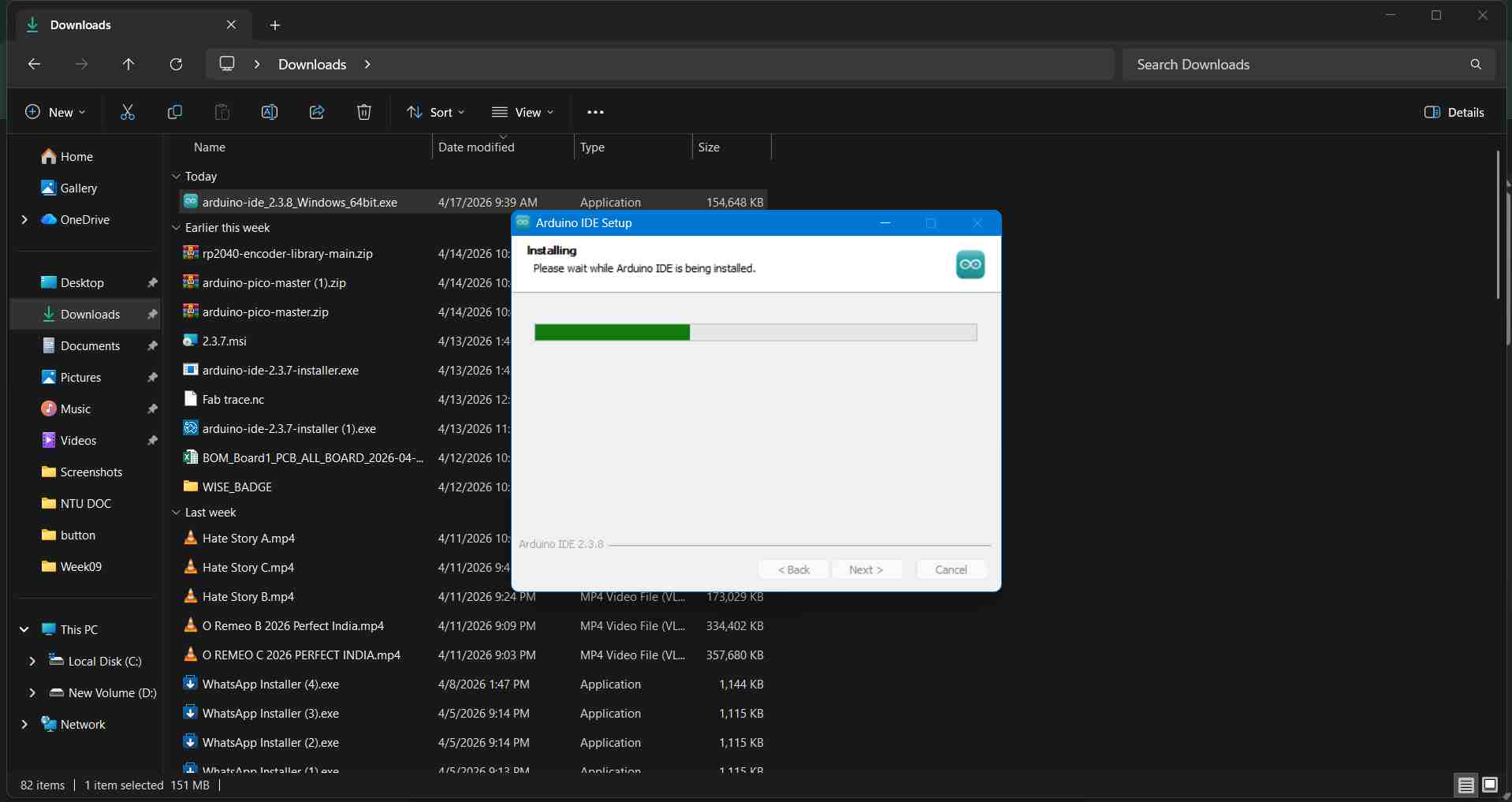
Task: Expand Local Disk (C:) tree node
Action: pyautogui.click(x=32, y=661)
